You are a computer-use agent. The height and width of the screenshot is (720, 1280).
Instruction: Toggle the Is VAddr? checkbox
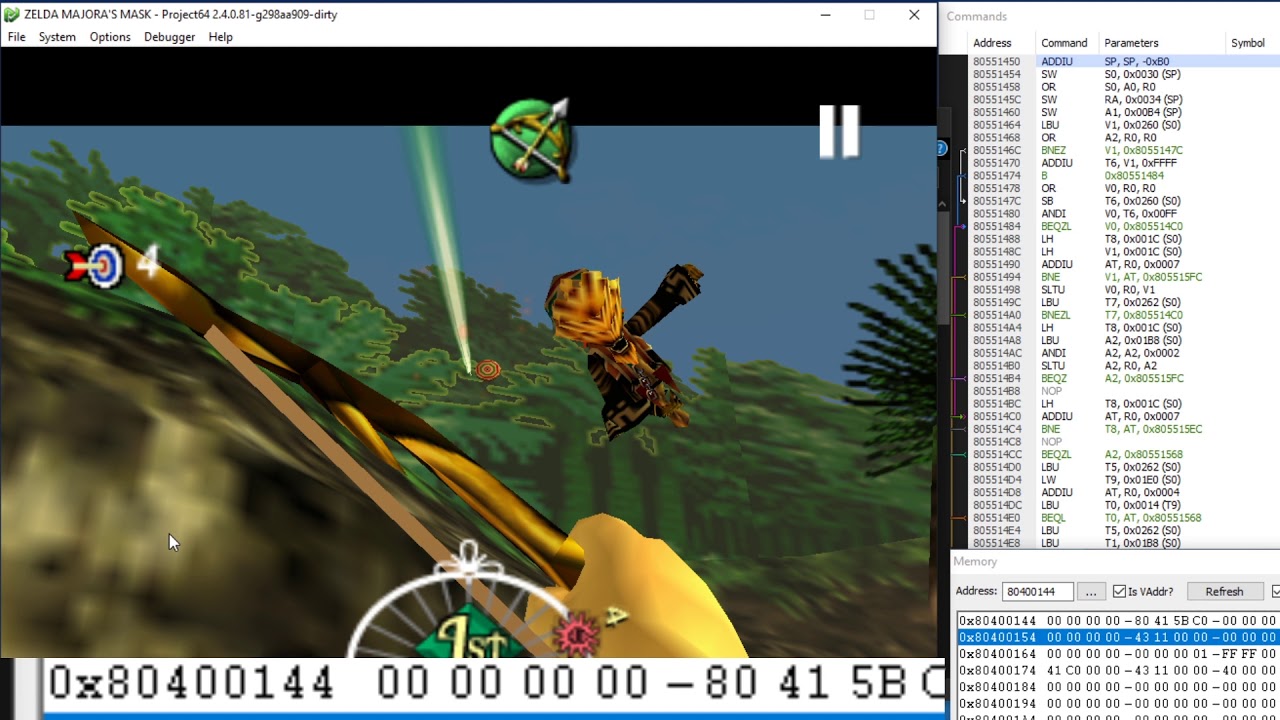[1119, 592]
